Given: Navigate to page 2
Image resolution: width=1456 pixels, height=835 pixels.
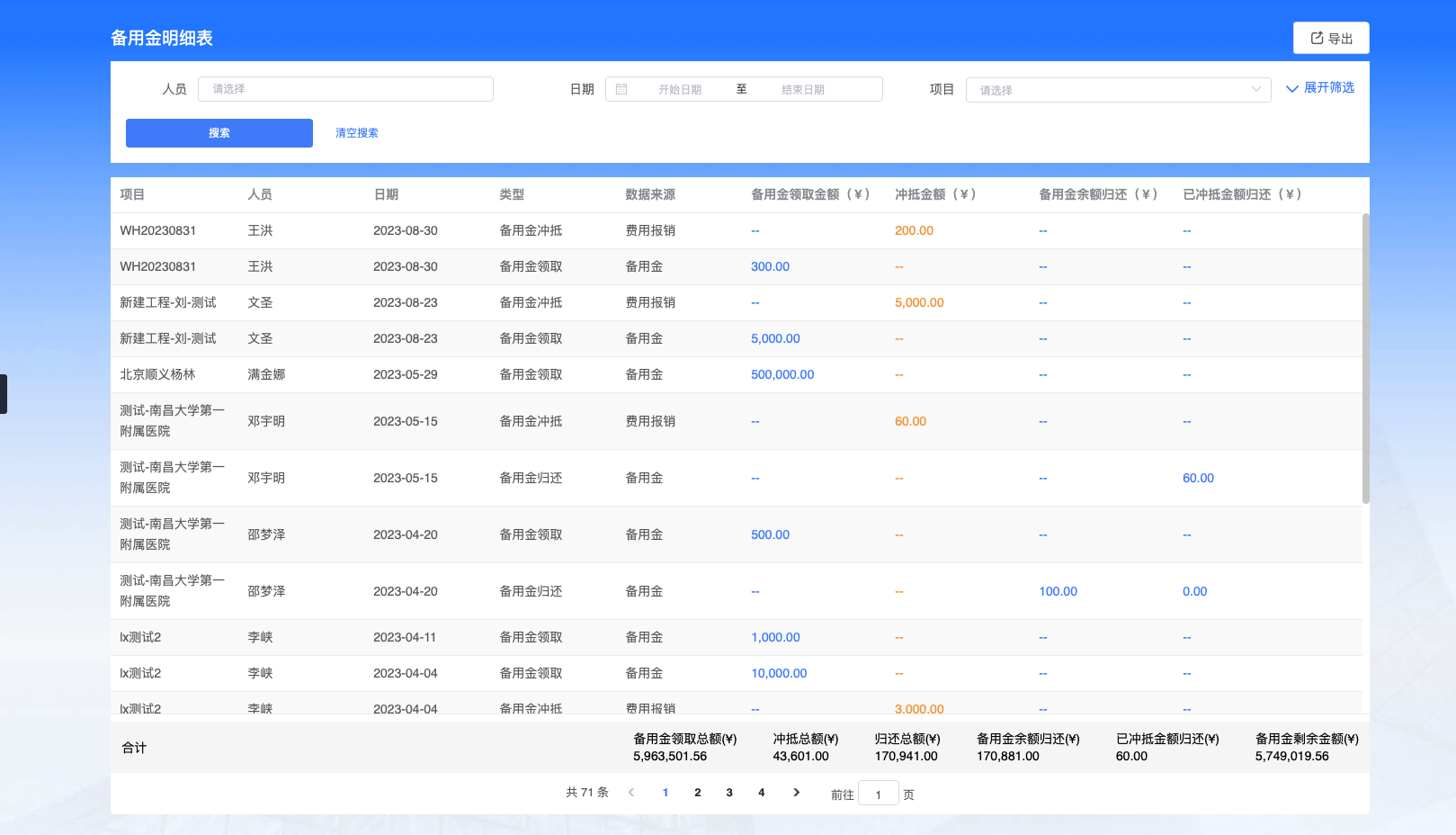Looking at the screenshot, I should [x=697, y=793].
